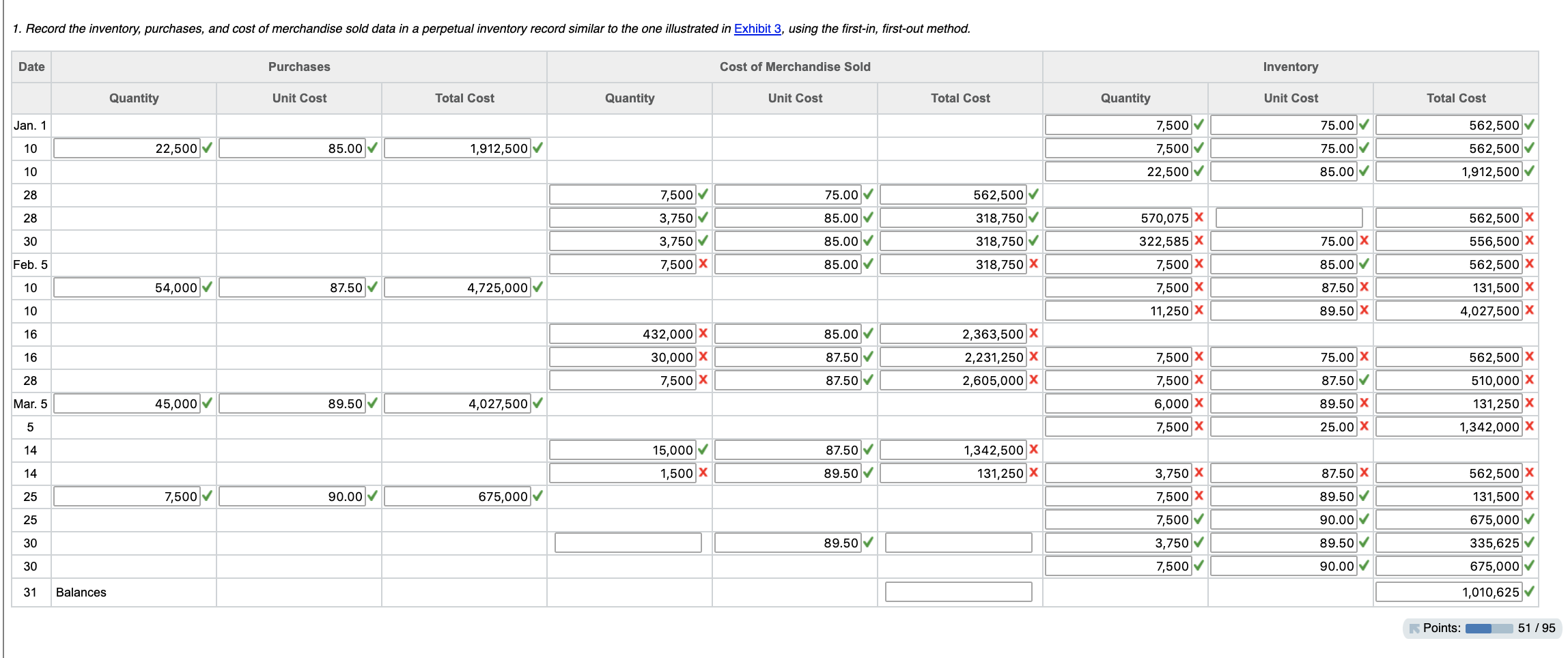Viewport: 1568px width, 658px height.
Task: Click the red X beside total cost 2,363,500
Action: tap(1033, 334)
